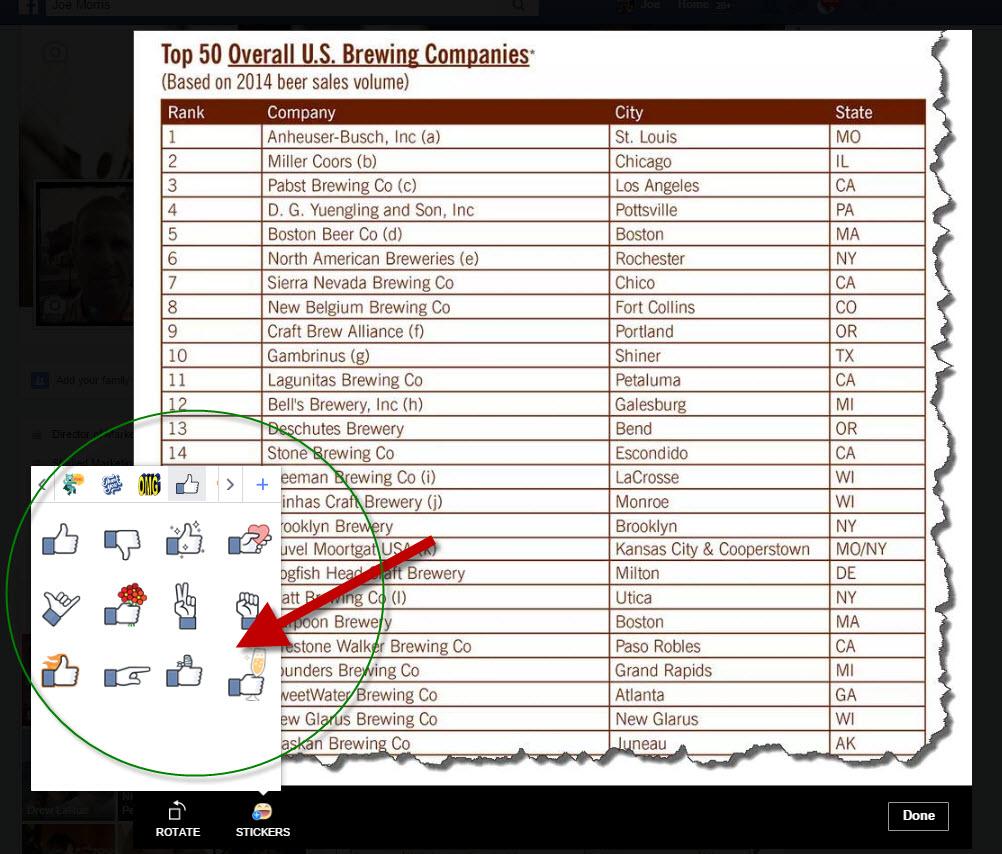Pick the pointing finger hand sticker
The width and height of the screenshot is (1002, 854).
coord(127,676)
